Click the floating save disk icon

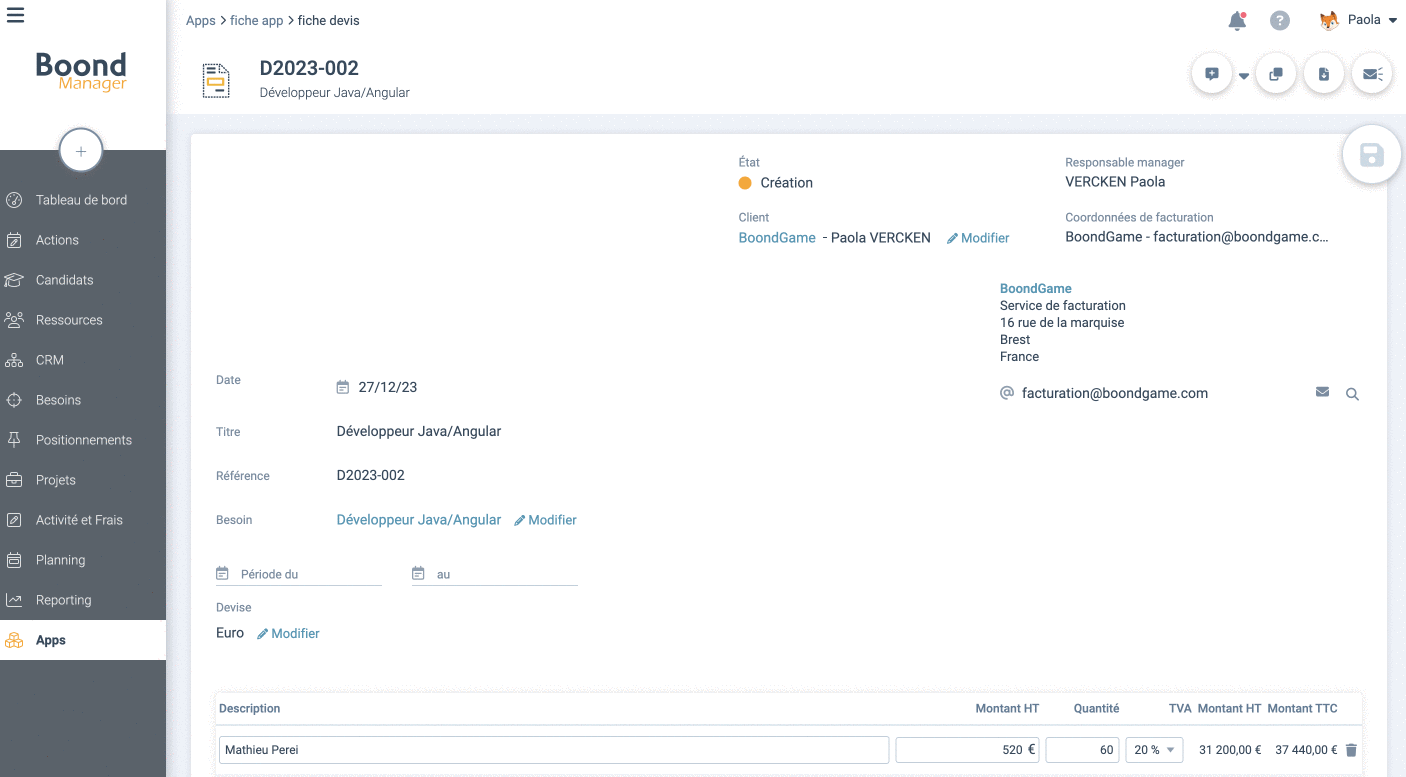coord(1371,155)
